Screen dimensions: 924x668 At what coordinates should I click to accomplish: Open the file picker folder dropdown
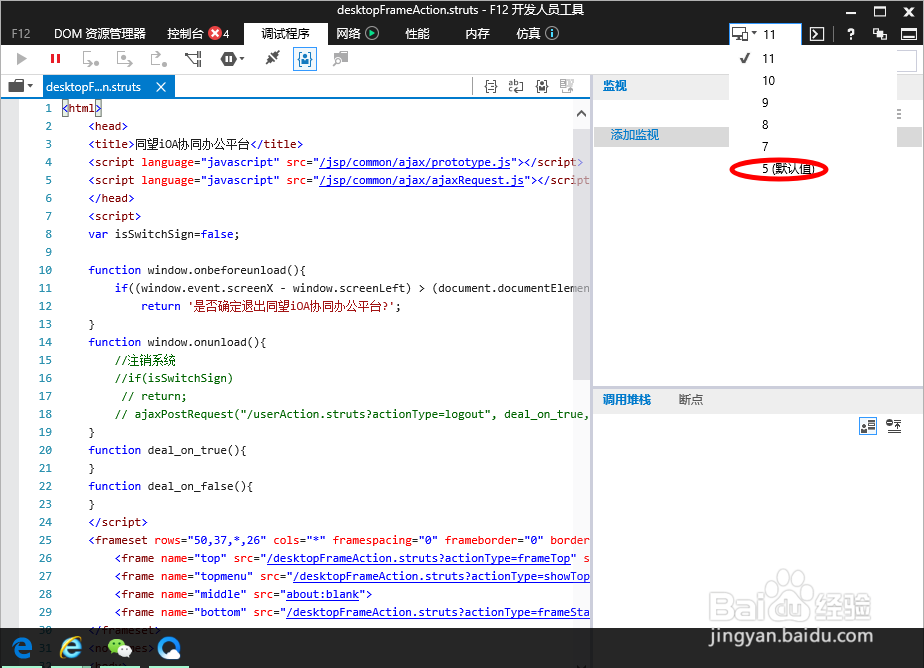pos(21,87)
